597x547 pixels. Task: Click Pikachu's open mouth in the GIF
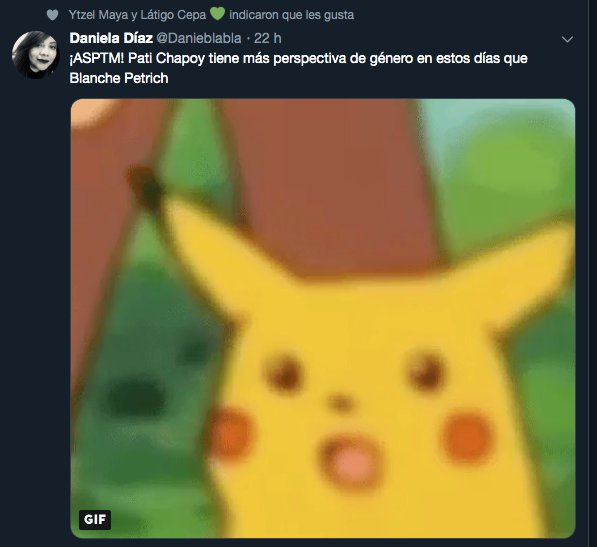(x=351, y=460)
